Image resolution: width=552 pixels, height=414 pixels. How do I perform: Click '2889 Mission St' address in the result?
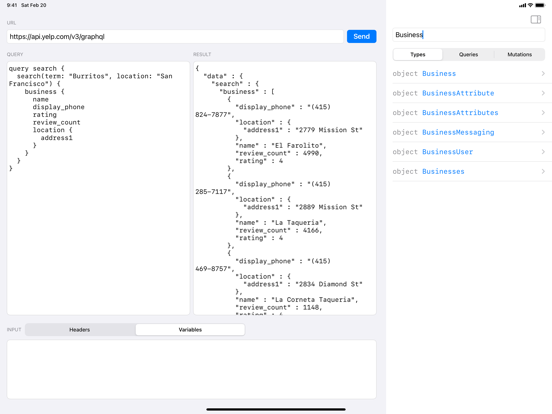point(329,207)
